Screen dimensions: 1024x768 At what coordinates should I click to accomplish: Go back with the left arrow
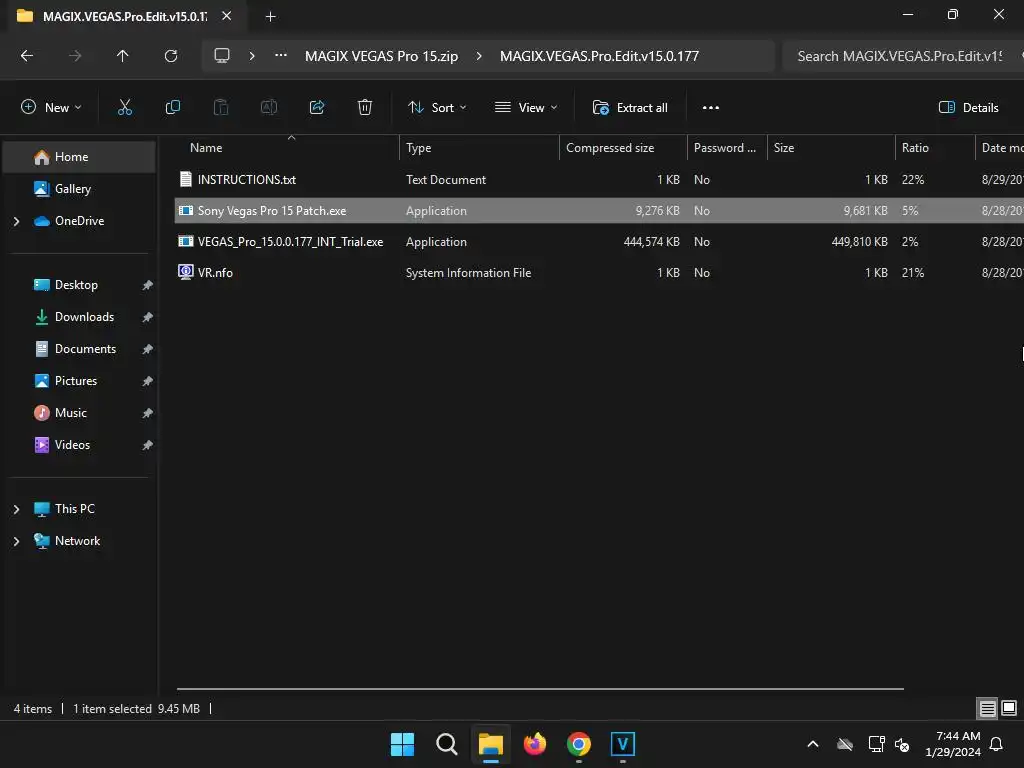[x=27, y=56]
